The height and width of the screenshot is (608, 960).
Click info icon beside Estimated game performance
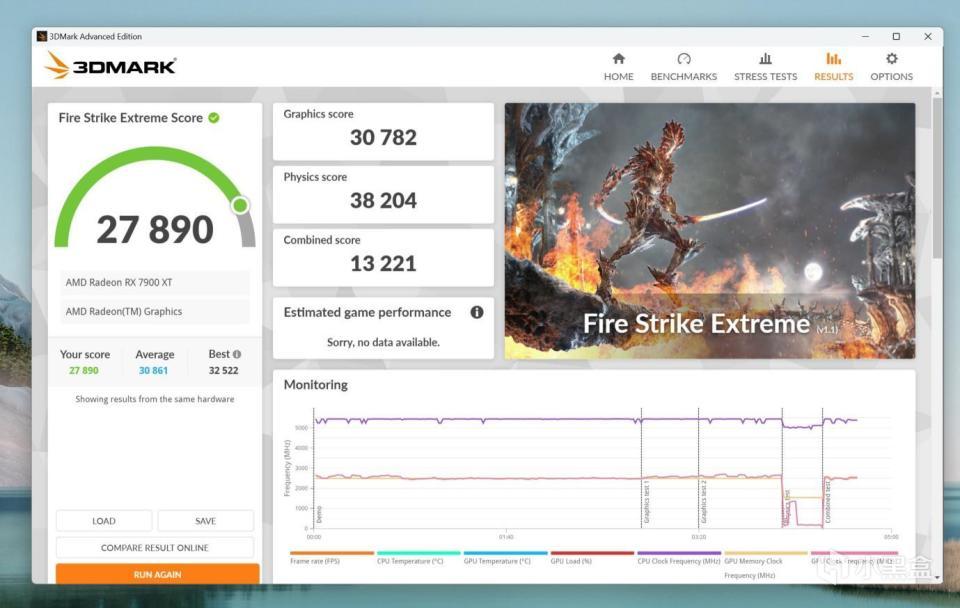tap(476, 312)
